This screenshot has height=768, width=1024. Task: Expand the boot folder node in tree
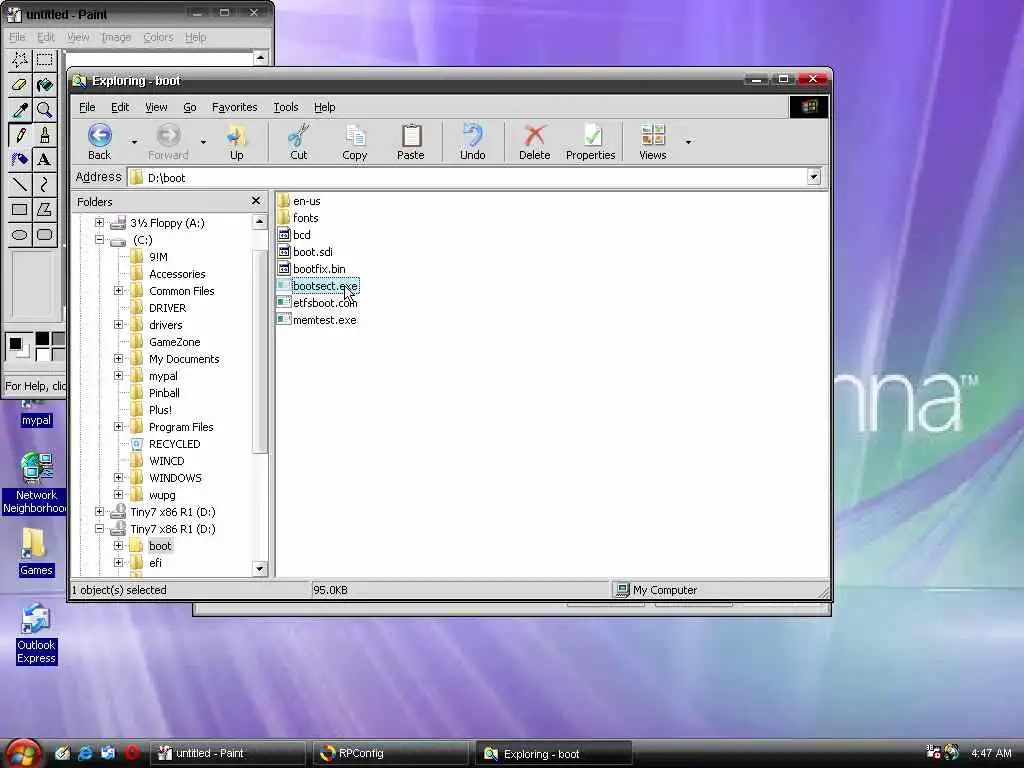click(118, 545)
